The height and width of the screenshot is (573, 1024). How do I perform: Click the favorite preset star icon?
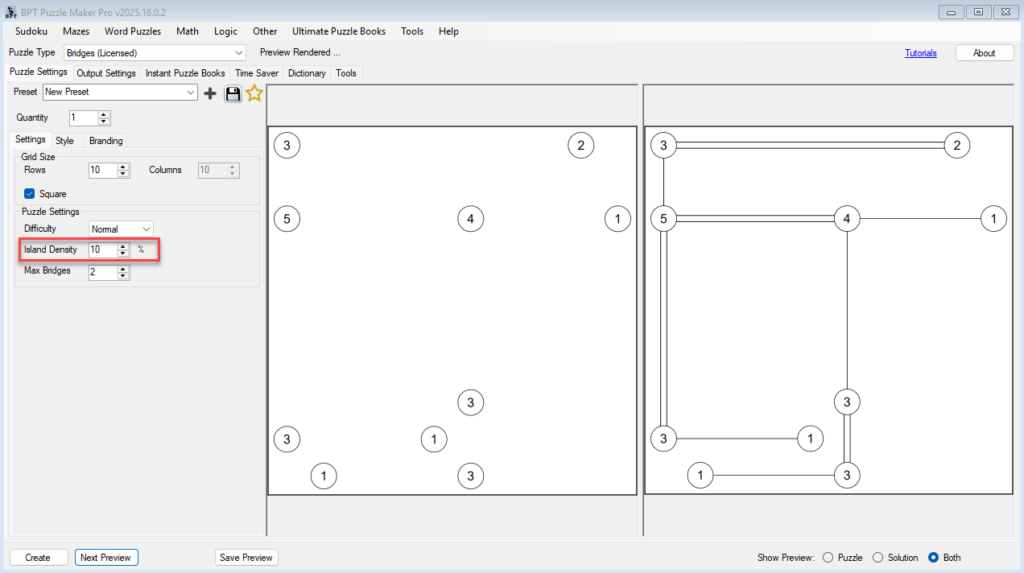(x=254, y=93)
